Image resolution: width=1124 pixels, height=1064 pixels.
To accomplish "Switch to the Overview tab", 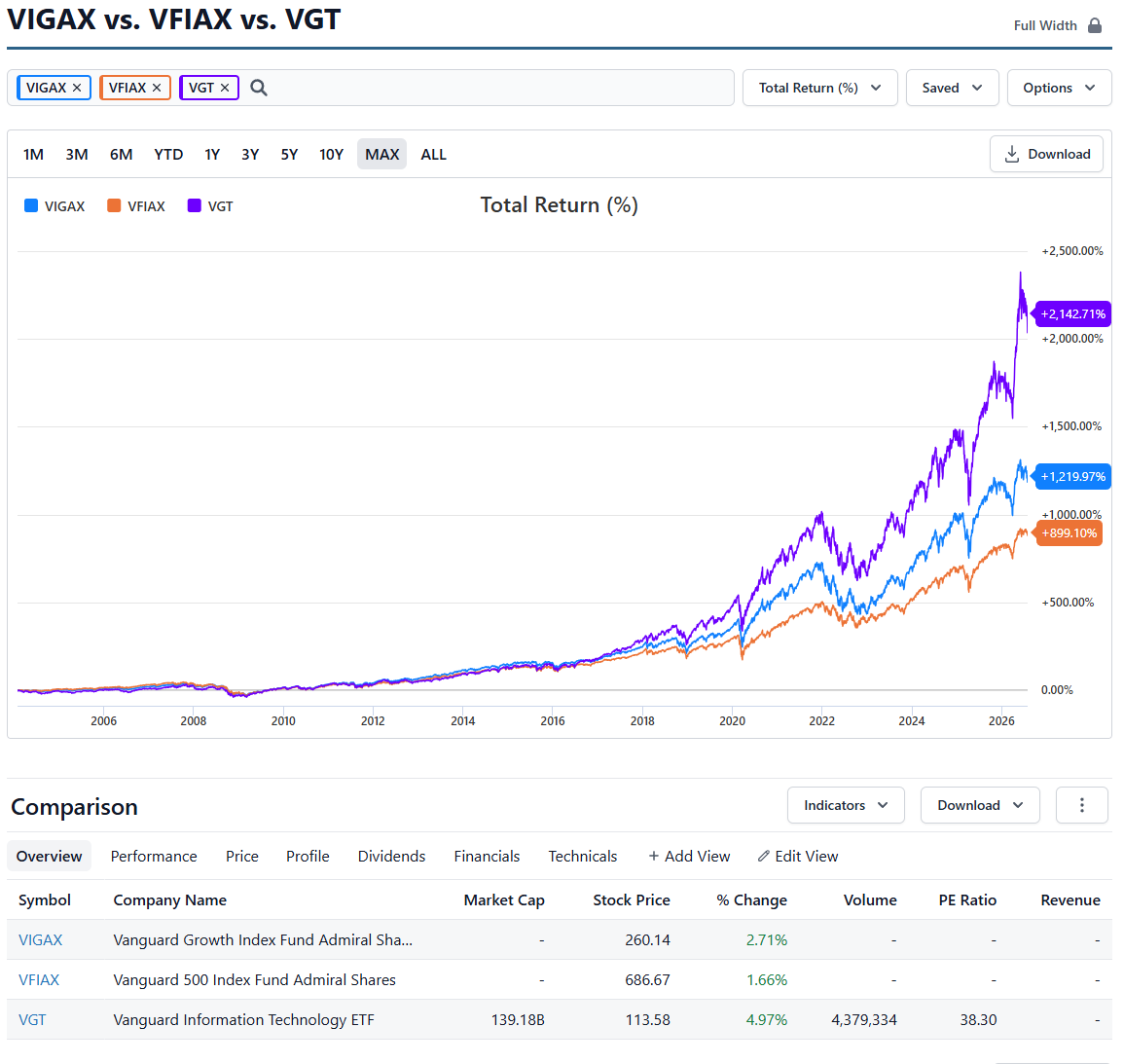I will point(50,856).
